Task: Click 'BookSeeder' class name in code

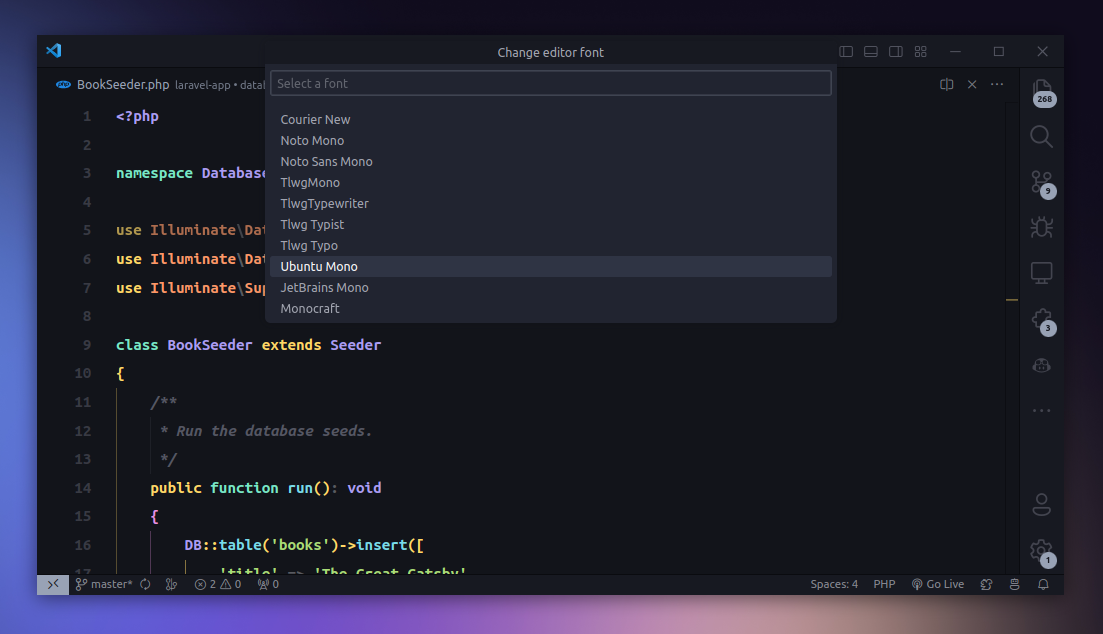Action: tap(210, 345)
